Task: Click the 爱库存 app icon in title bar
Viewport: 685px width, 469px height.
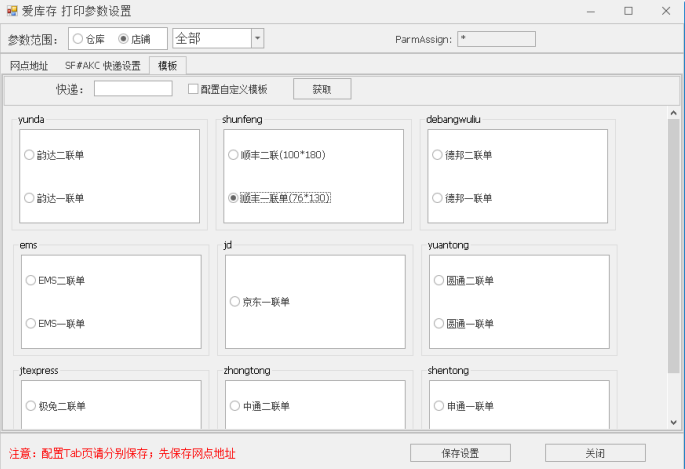Action: [x=12, y=11]
